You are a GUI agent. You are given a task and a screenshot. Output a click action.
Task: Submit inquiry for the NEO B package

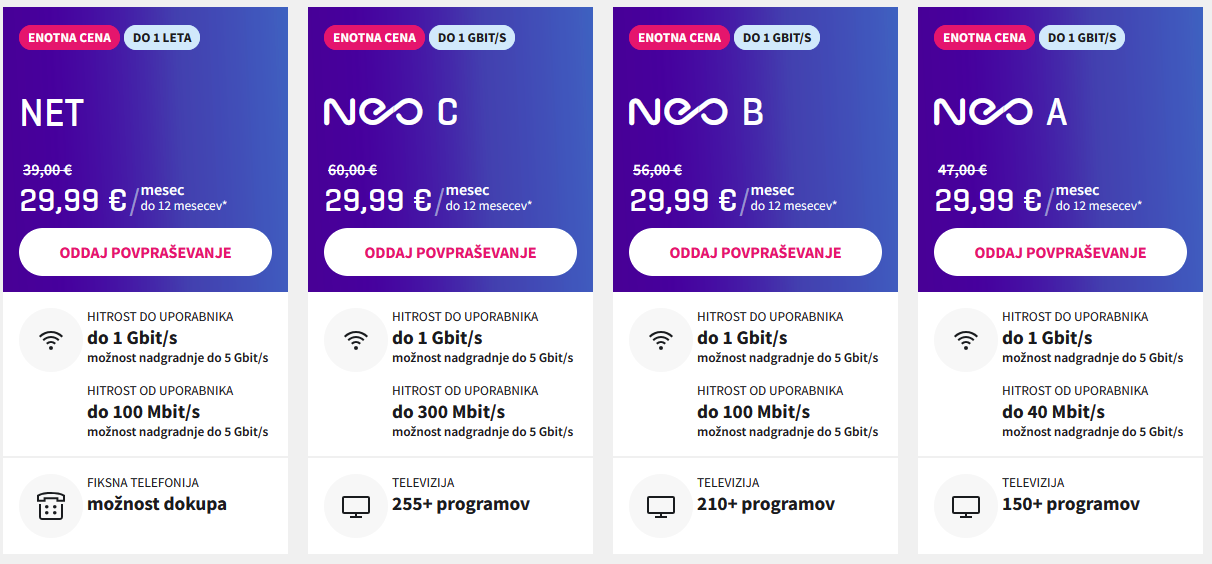pyautogui.click(x=755, y=252)
